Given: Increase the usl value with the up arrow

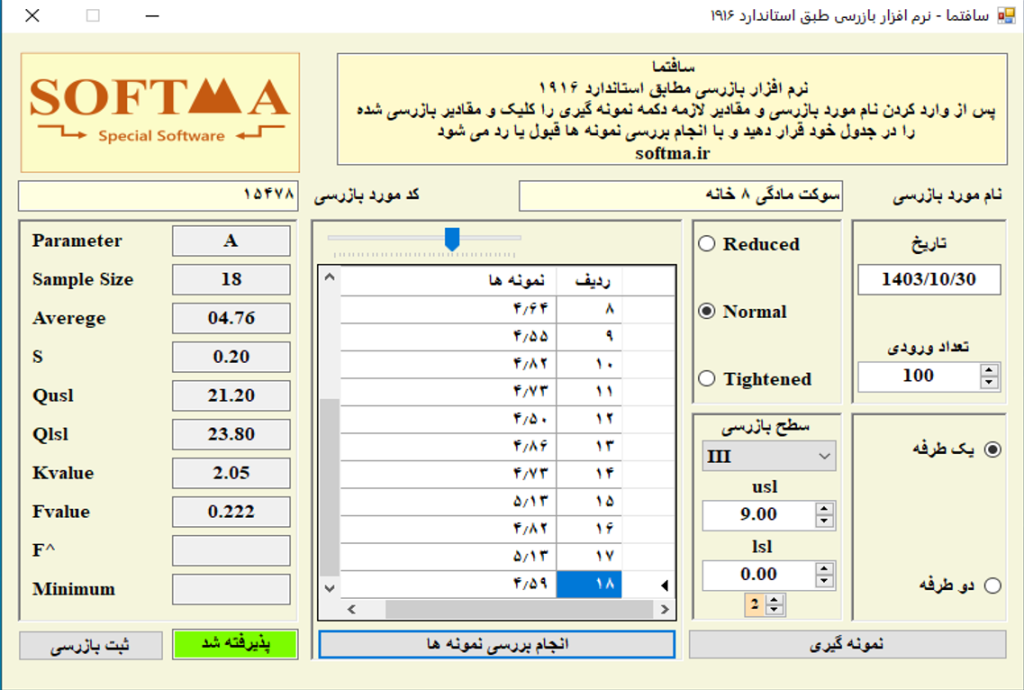Looking at the screenshot, I should click(x=824, y=509).
